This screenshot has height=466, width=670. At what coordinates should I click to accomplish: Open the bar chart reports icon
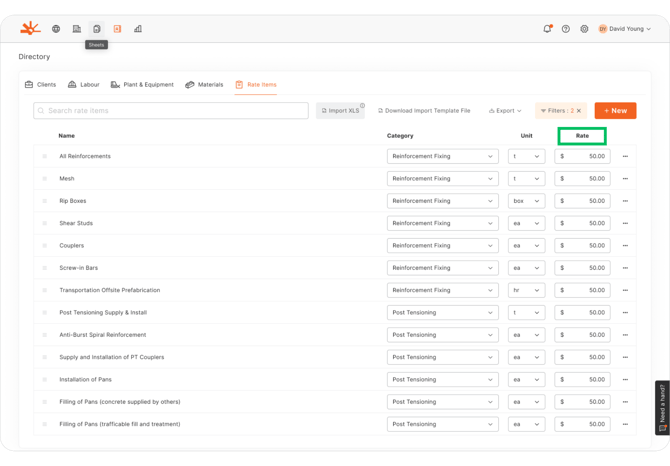tap(138, 29)
